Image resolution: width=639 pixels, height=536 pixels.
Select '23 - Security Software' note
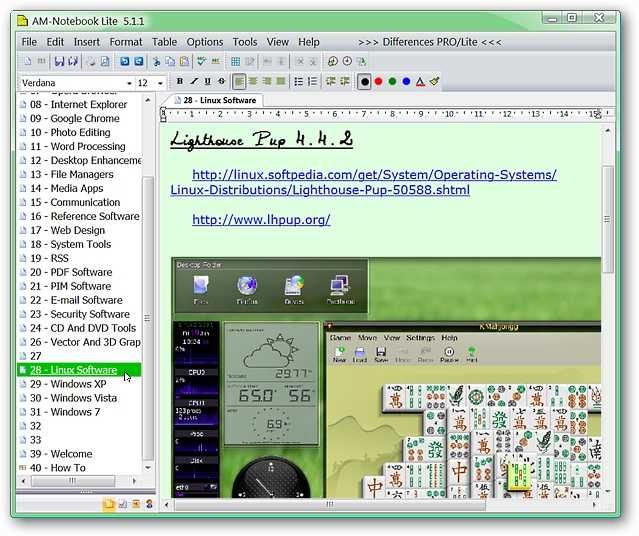point(80,314)
